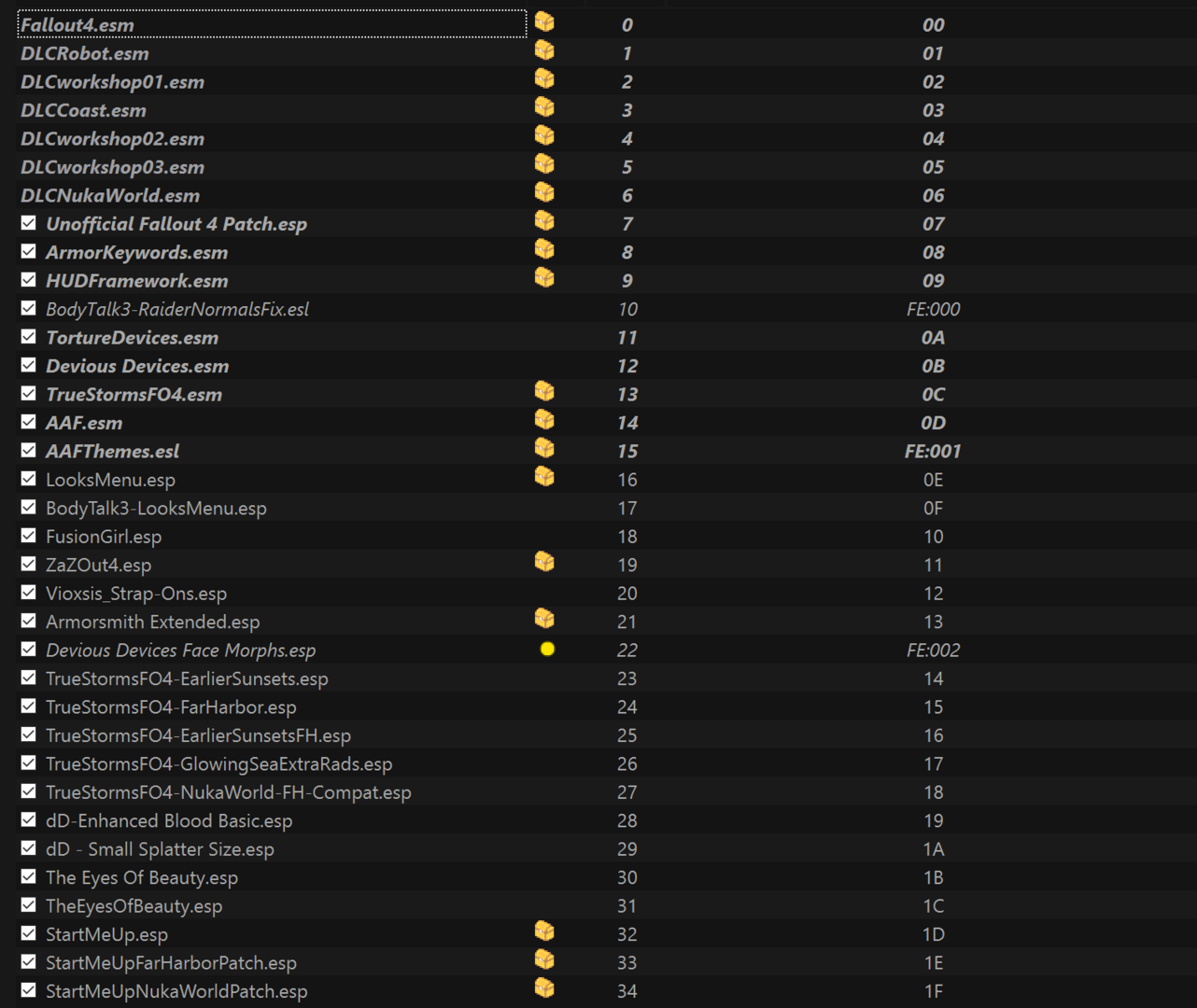Select the BodyTalk3-RaiderNormalsFix.esl entry

tap(177, 309)
